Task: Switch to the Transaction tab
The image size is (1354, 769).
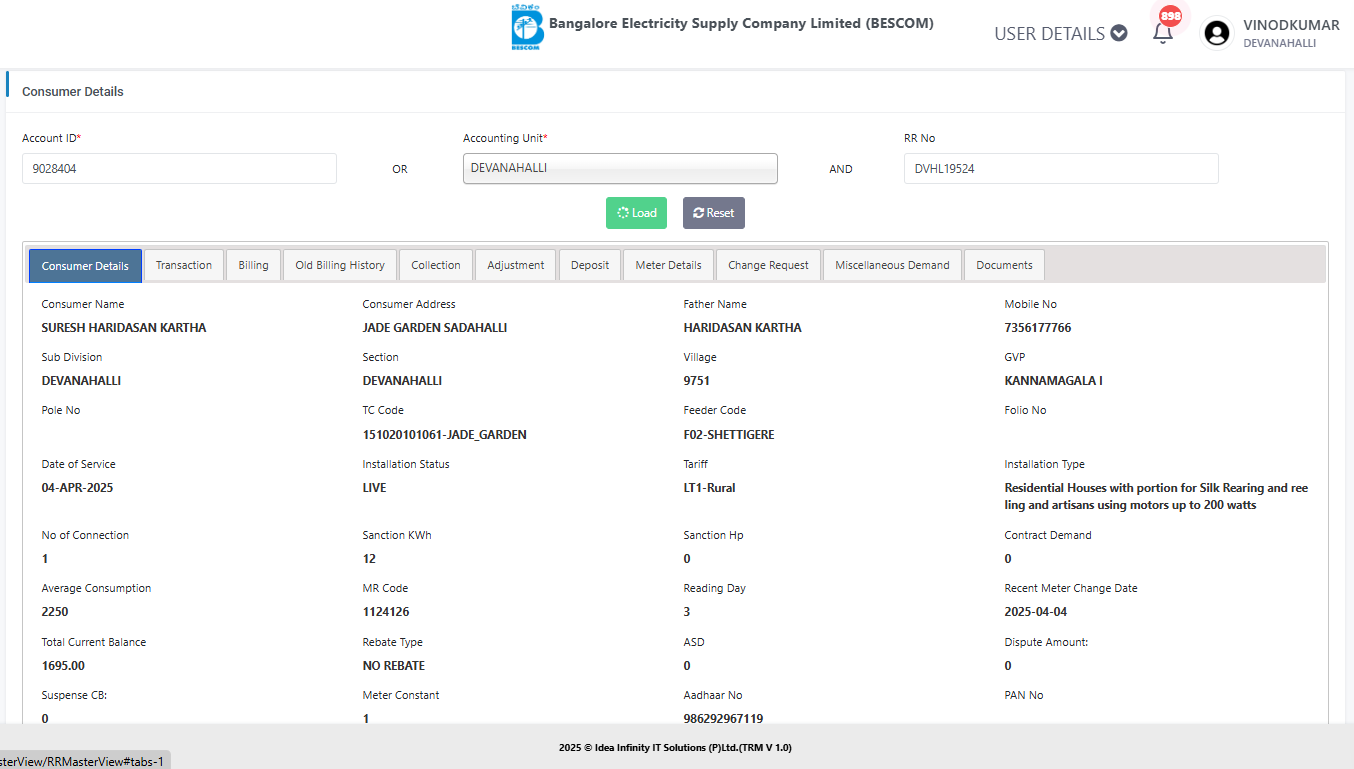Action: click(184, 265)
